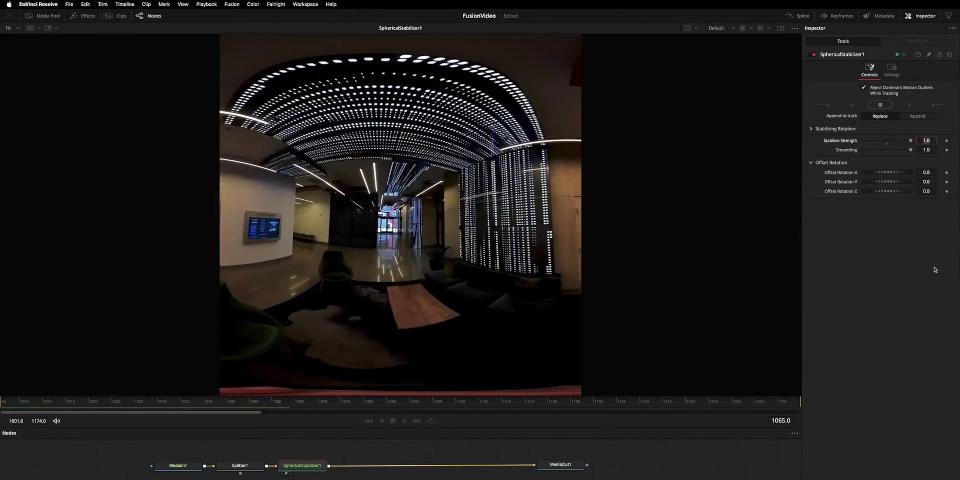Expand the Stabilizing Rotation section
Image resolution: width=960 pixels, height=480 pixels.
click(x=833, y=129)
